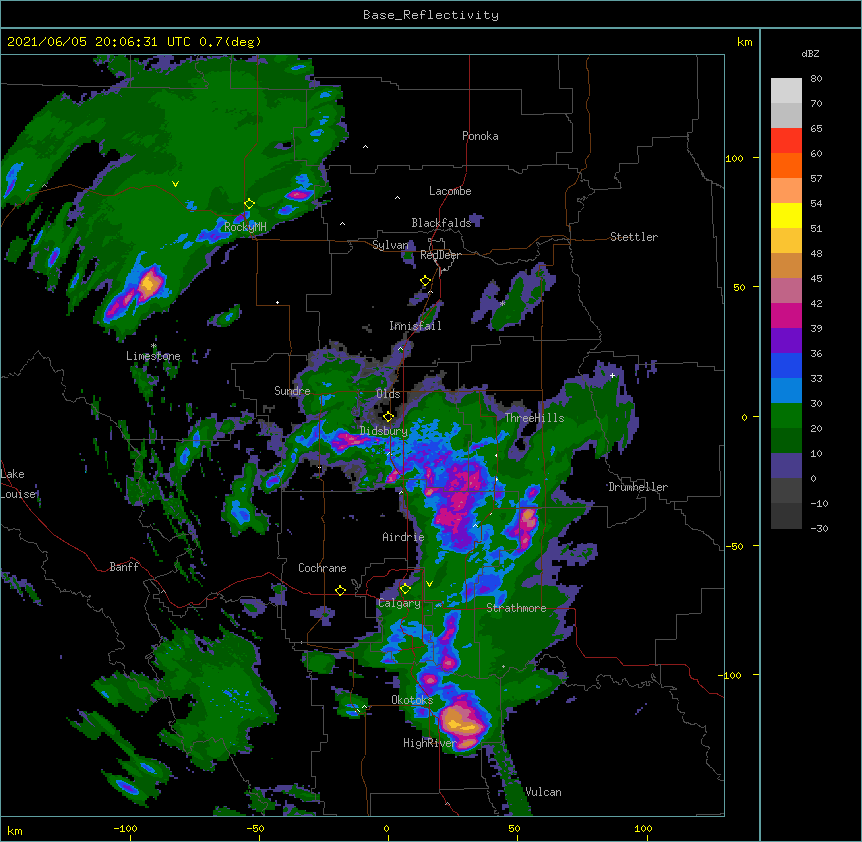Click the Base_Reflectivity title
Viewport: 862px width, 842px height.
click(x=431, y=15)
